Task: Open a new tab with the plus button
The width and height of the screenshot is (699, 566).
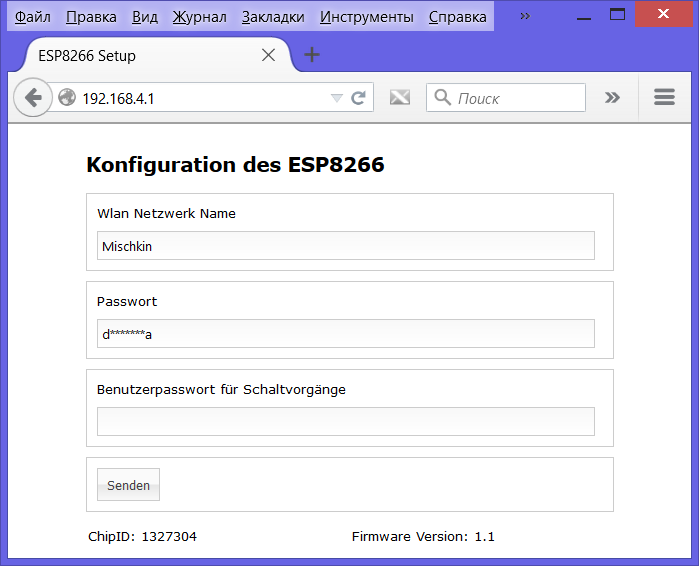Action: (x=312, y=55)
